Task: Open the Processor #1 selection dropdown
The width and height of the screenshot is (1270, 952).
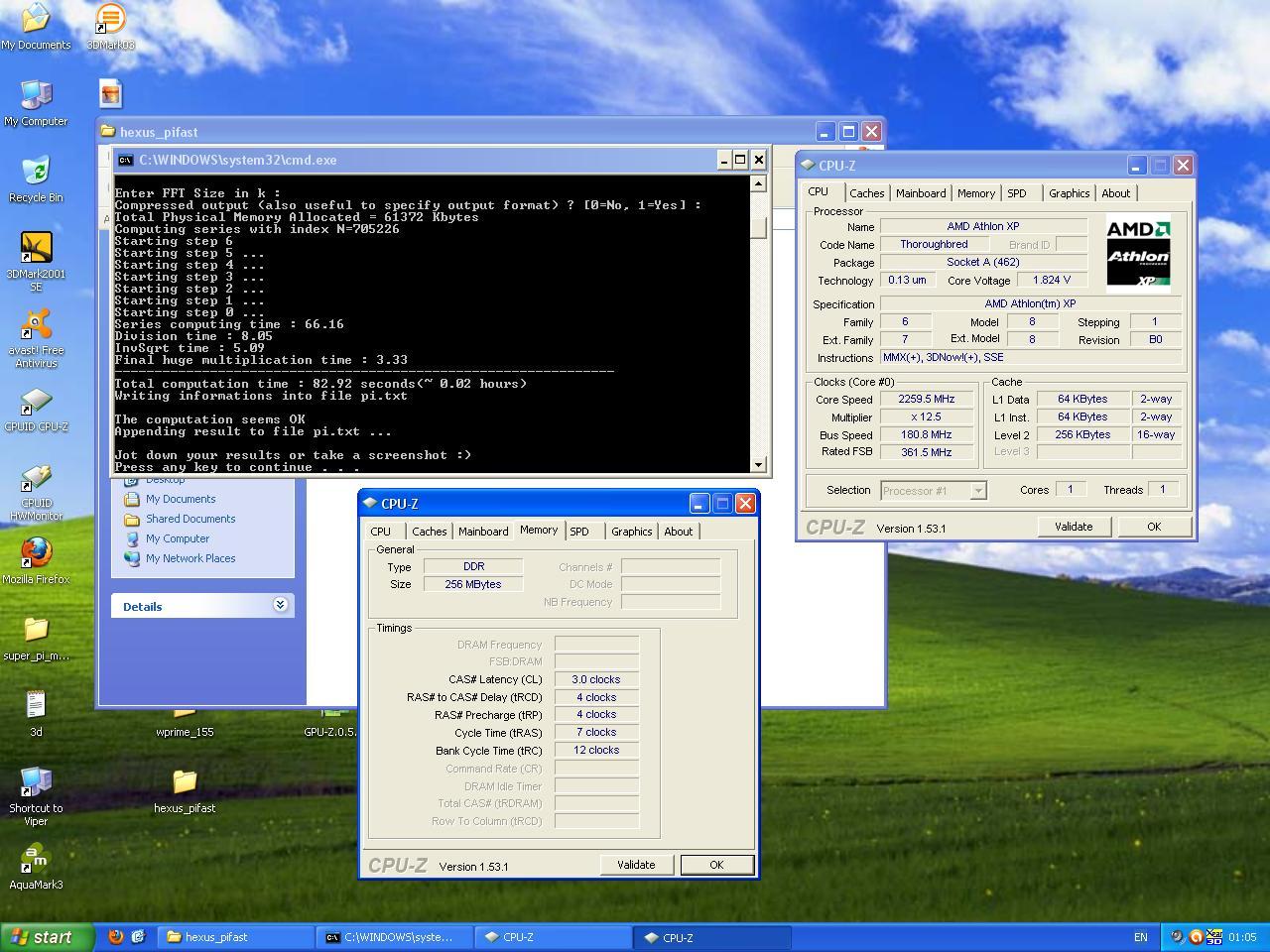Action: [x=934, y=490]
